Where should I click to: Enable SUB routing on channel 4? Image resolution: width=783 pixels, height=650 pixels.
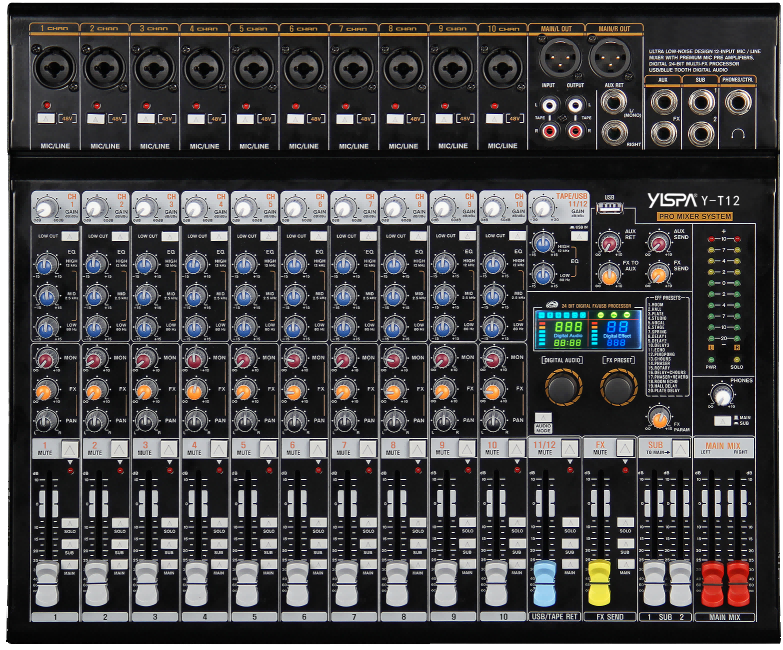click(219, 544)
